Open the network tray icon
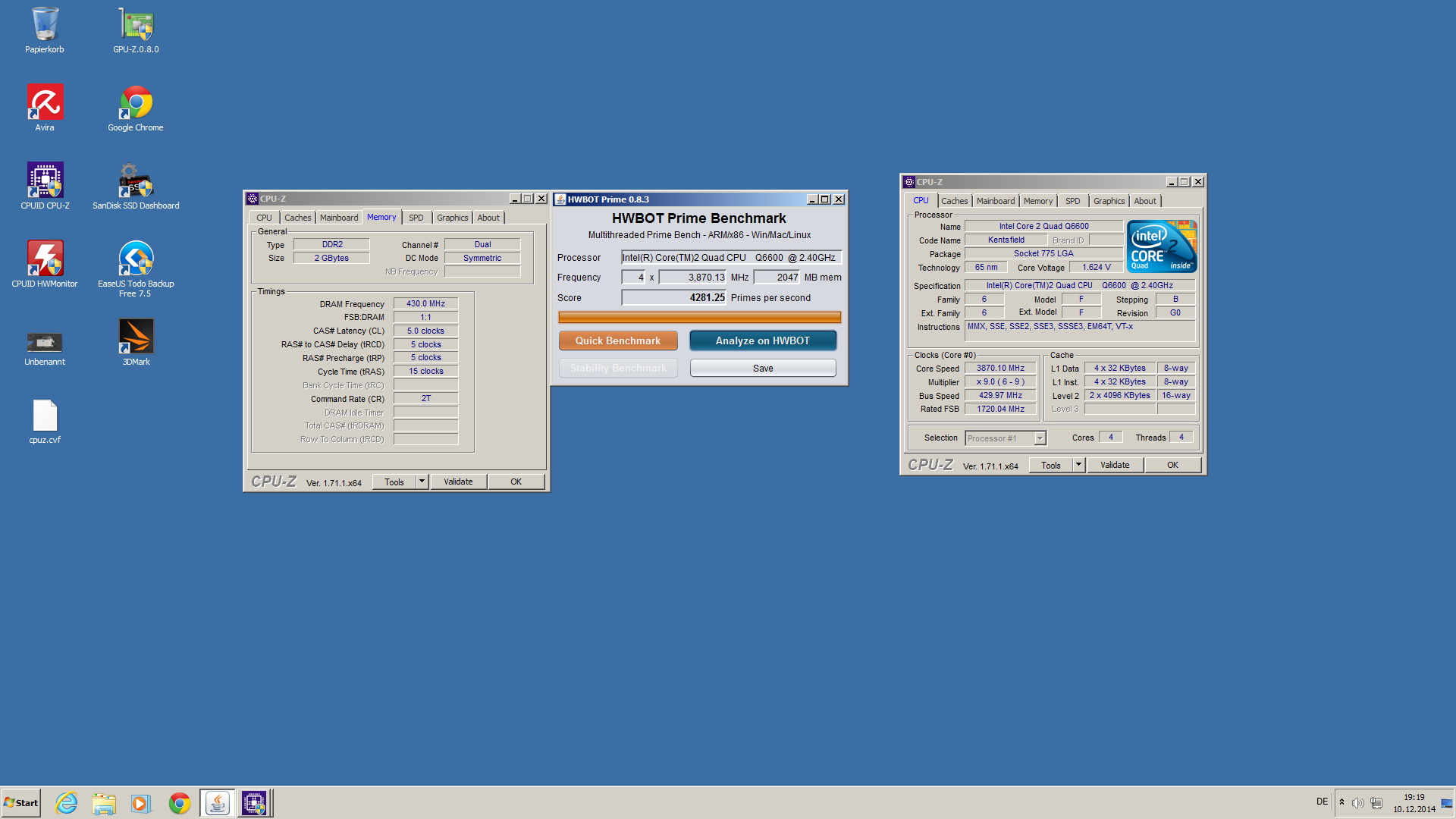The image size is (1456, 819). point(1376,803)
